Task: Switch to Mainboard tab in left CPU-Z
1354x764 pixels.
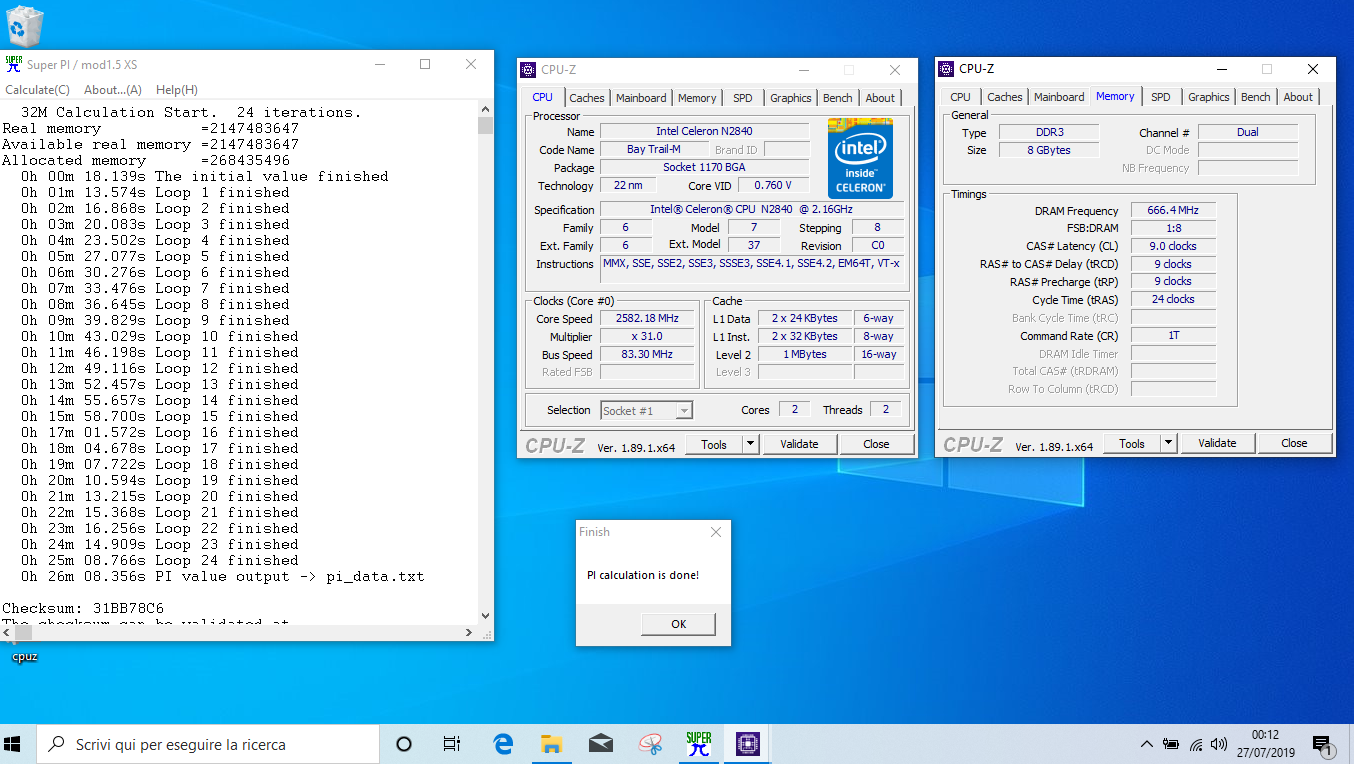Action: coord(641,98)
